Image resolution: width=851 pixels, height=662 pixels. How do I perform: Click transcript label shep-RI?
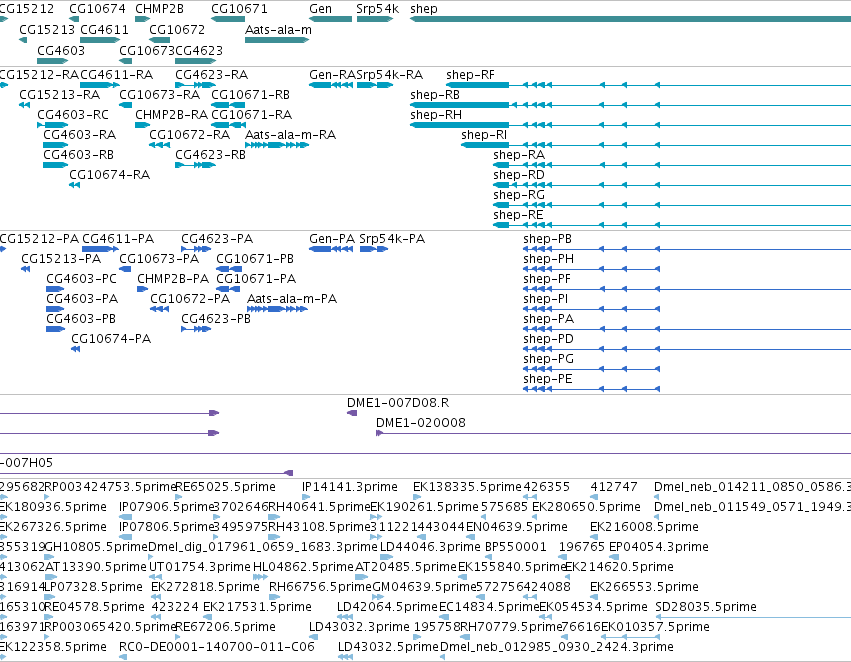point(484,135)
